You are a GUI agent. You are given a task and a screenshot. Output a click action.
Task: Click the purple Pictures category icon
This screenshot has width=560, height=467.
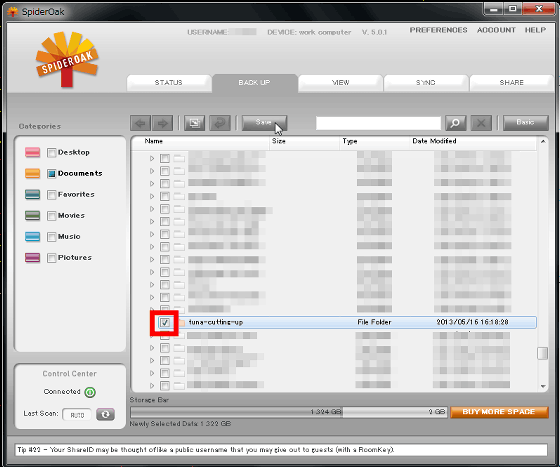pos(32,257)
